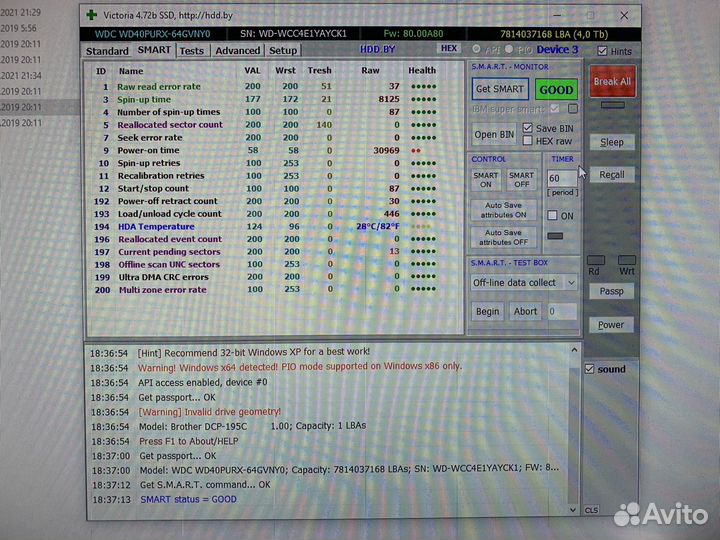The height and width of the screenshot is (540, 720).
Task: Click the CLS clear log button
Action: [592, 509]
